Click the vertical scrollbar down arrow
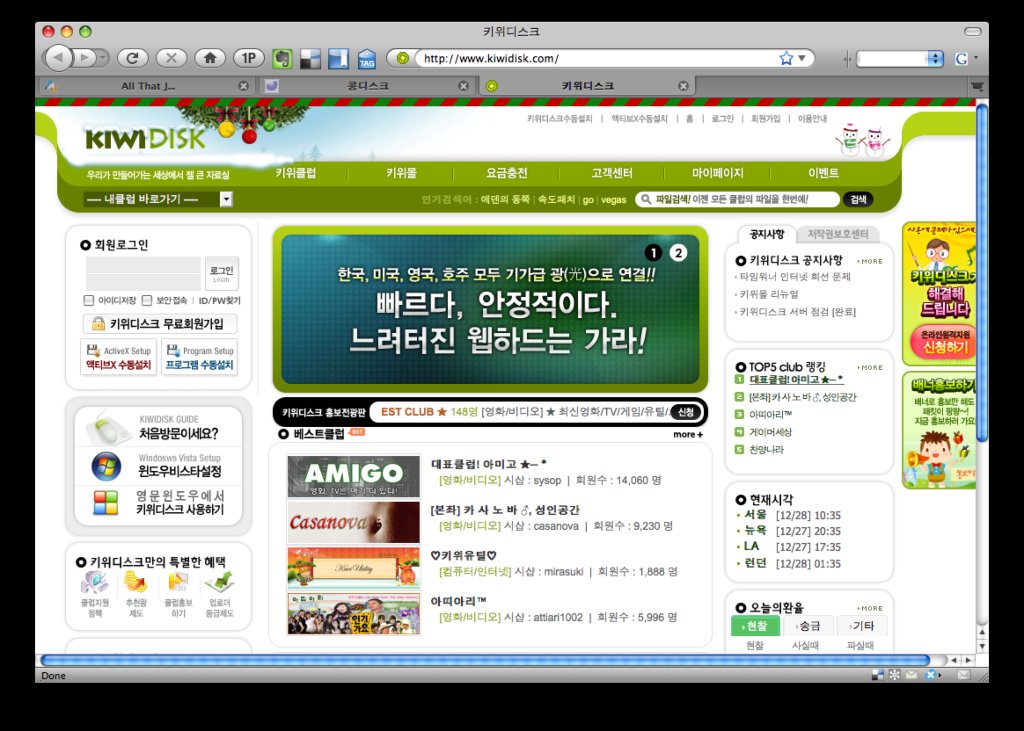Image resolution: width=1024 pixels, height=731 pixels. (x=982, y=646)
